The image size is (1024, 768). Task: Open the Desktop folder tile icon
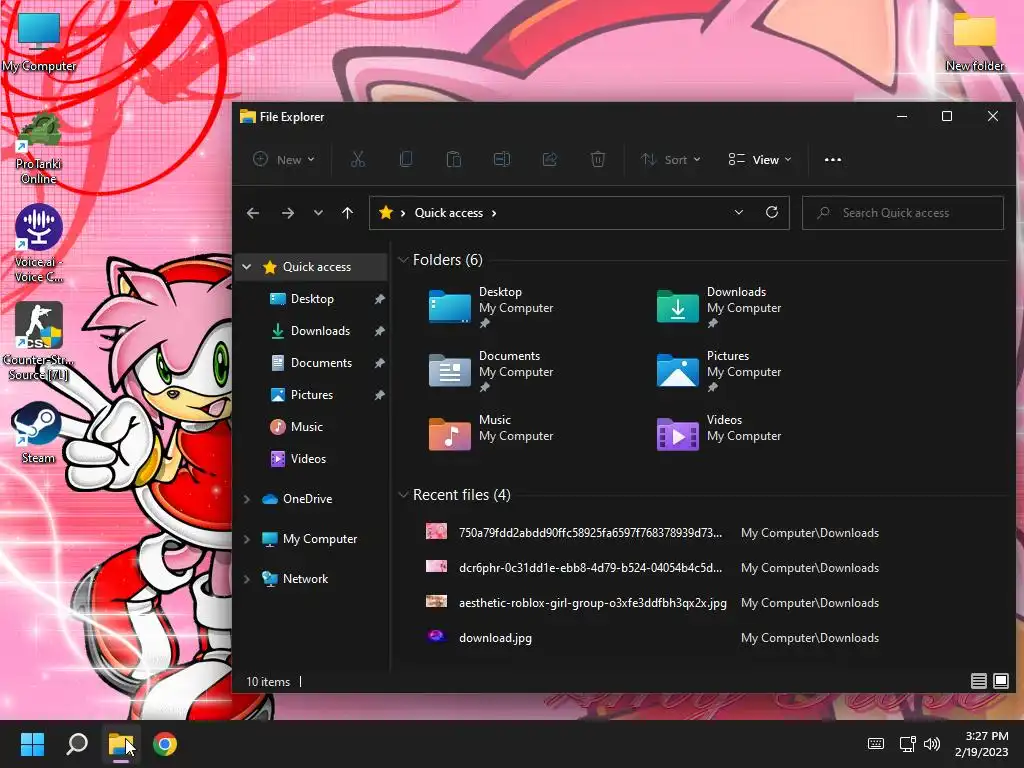coord(449,306)
